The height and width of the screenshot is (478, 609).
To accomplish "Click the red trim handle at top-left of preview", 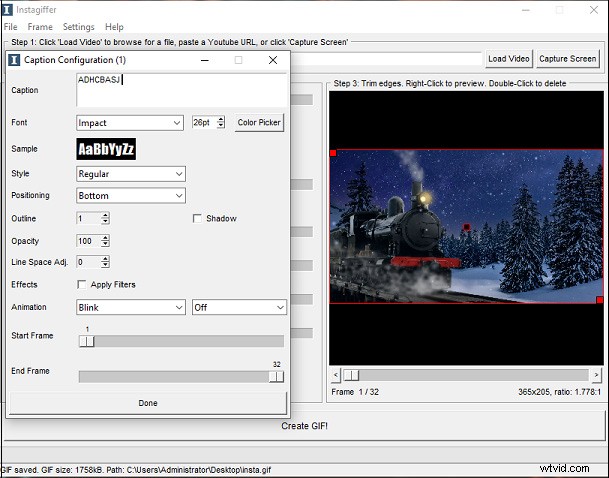I will 332,153.
